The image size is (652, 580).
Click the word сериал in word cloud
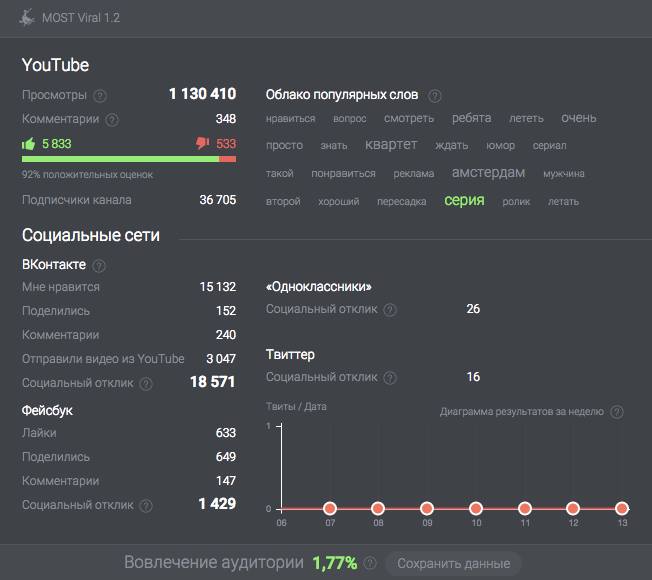coord(549,146)
